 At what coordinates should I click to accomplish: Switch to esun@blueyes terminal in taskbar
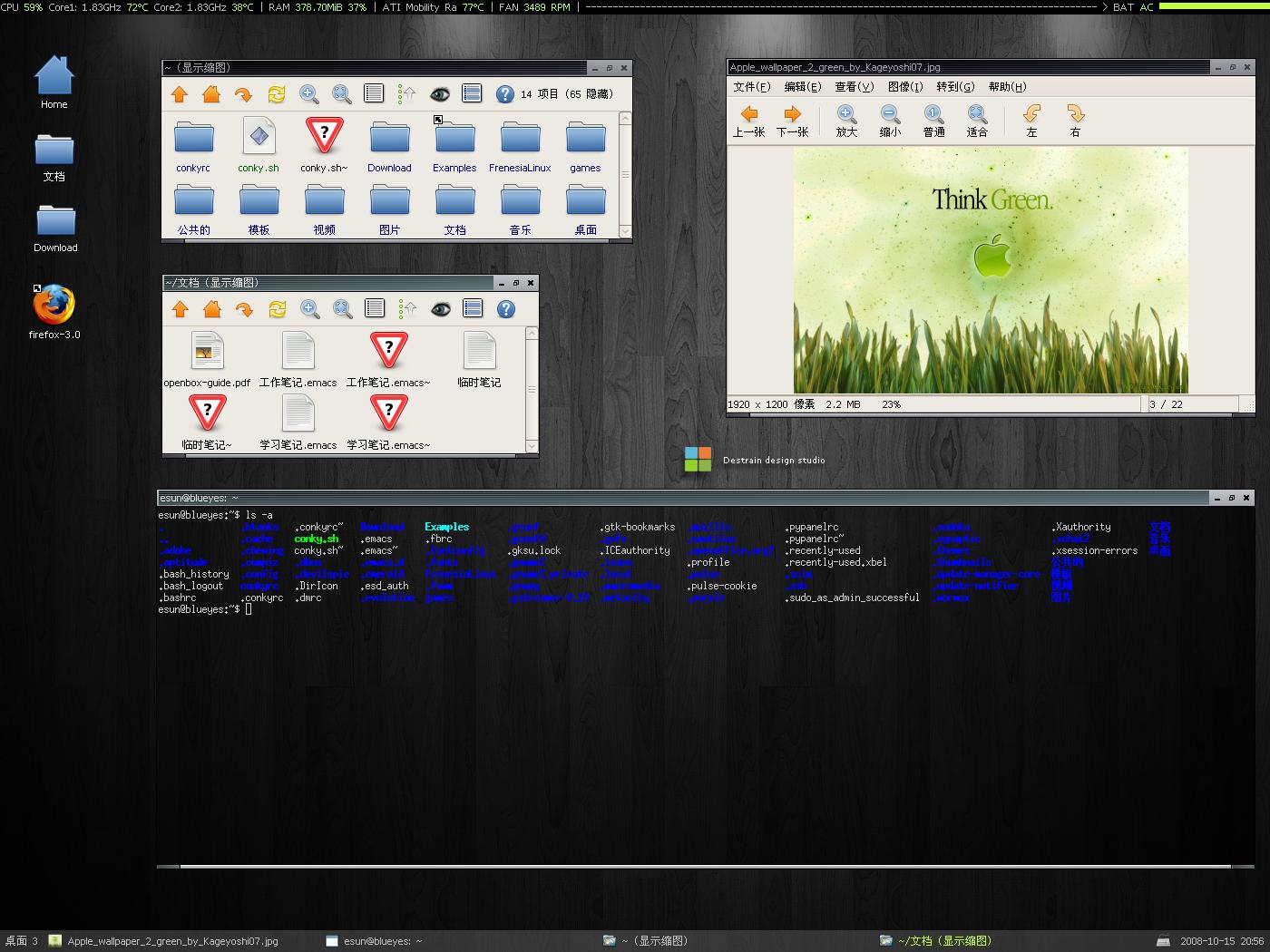click(374, 941)
